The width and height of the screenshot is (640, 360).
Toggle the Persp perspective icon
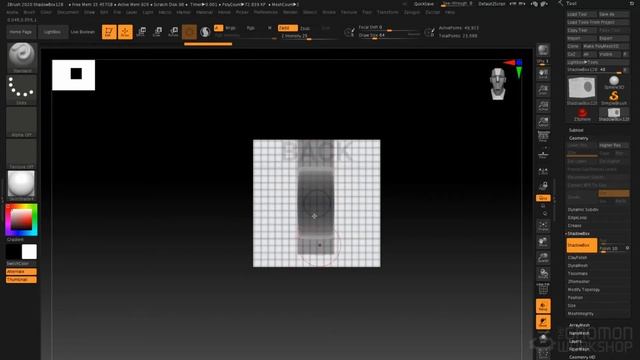tap(543, 137)
